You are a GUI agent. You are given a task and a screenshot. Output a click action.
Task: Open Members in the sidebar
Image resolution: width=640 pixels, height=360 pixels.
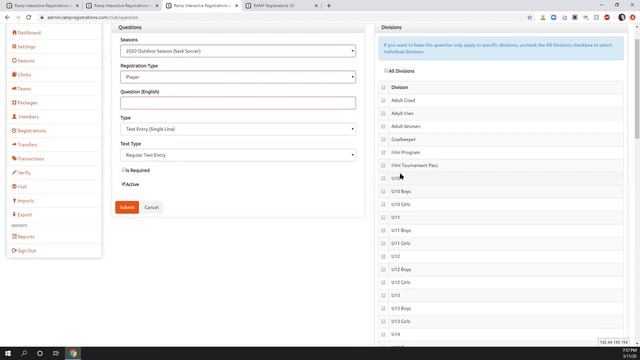click(x=25, y=117)
